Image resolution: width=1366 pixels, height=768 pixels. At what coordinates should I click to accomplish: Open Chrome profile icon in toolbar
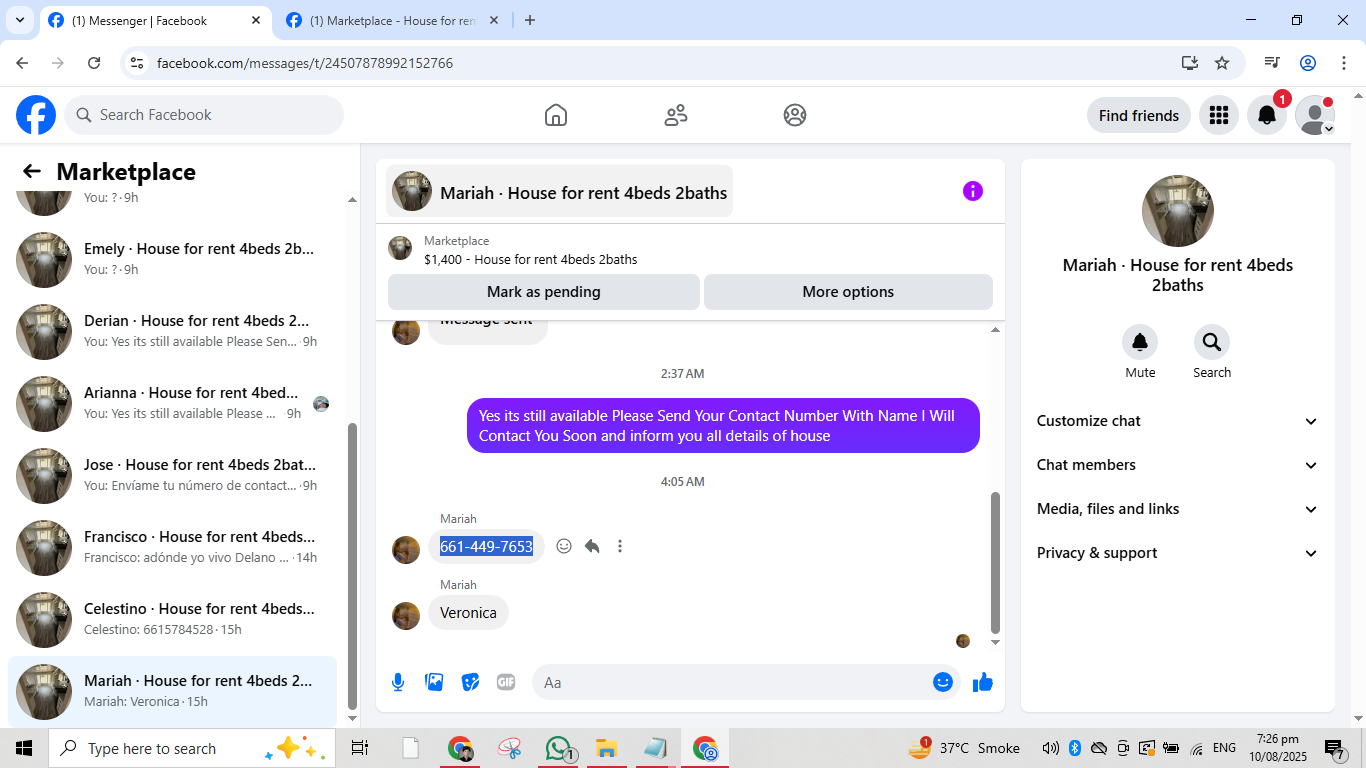1308,63
